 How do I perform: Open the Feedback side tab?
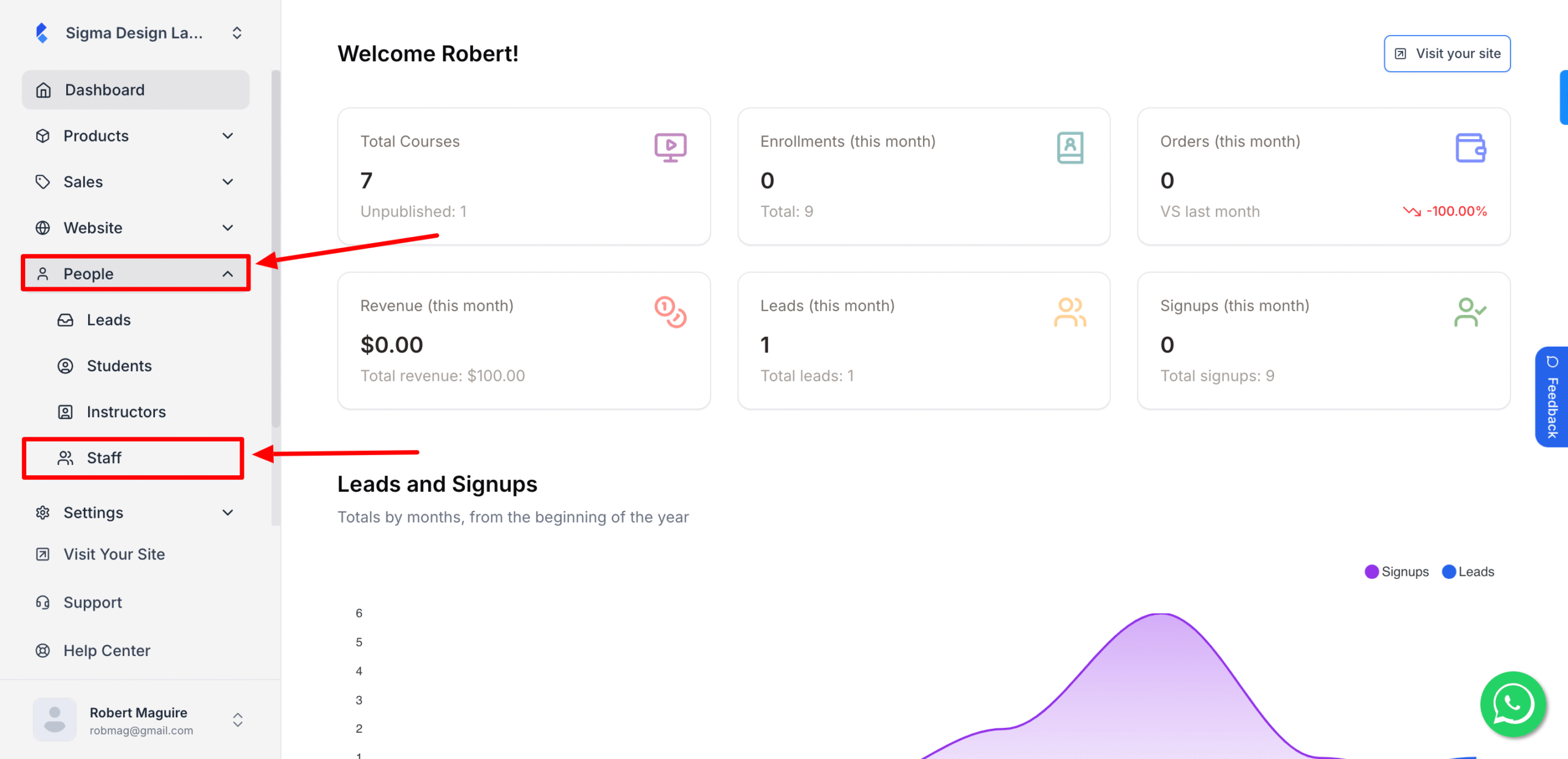(1551, 397)
